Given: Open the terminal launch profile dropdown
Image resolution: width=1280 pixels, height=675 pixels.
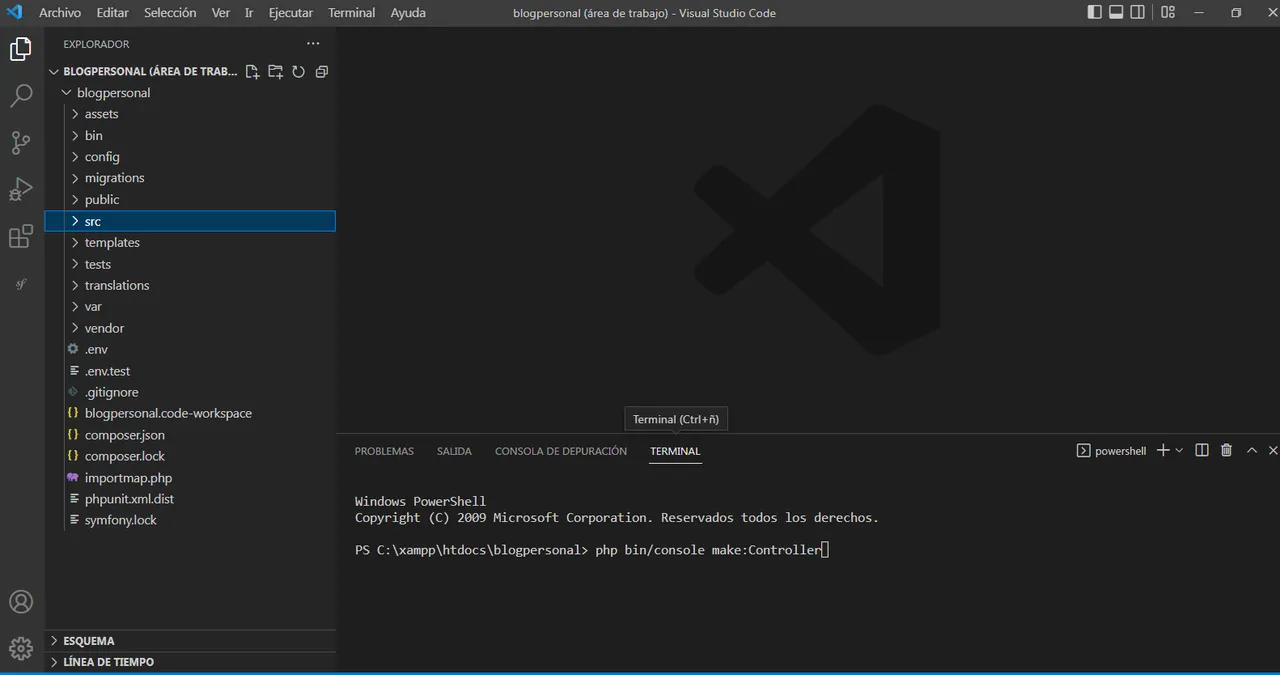Looking at the screenshot, I should (x=1179, y=451).
